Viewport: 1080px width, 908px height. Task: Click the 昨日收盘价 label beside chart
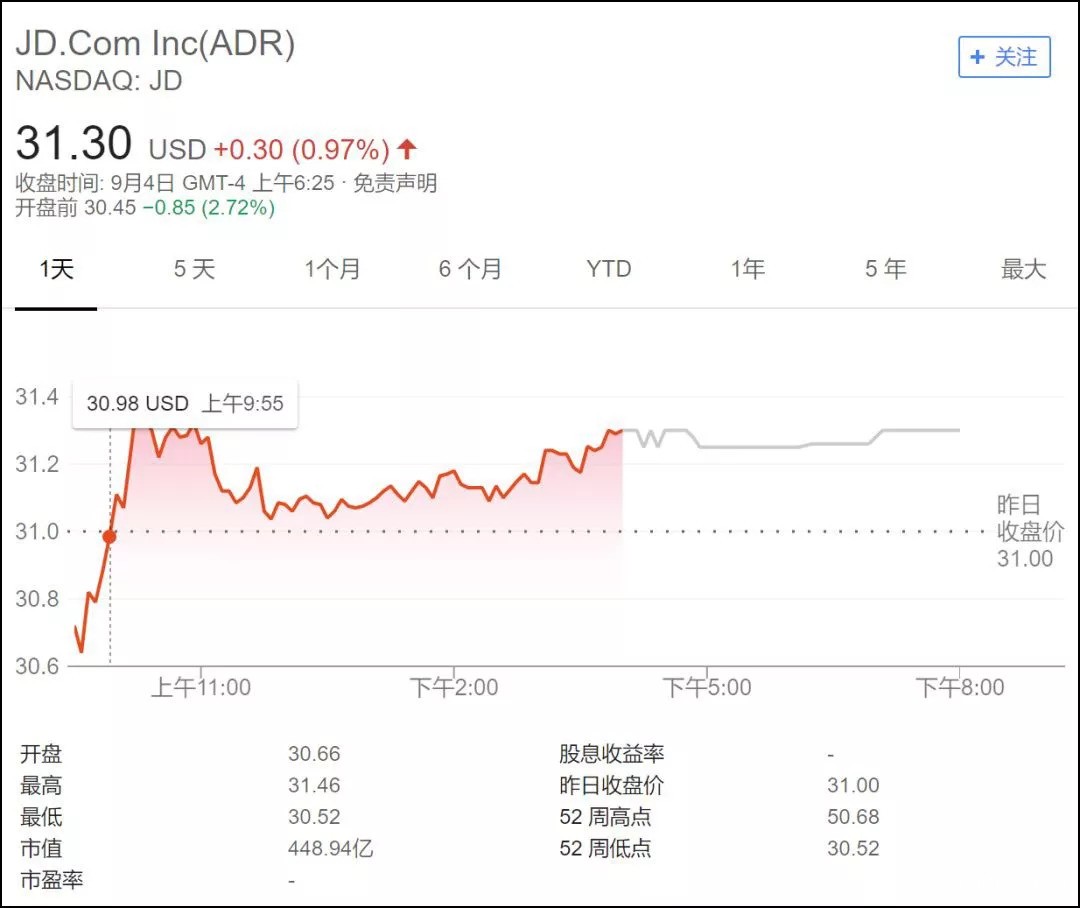click(x=1030, y=518)
